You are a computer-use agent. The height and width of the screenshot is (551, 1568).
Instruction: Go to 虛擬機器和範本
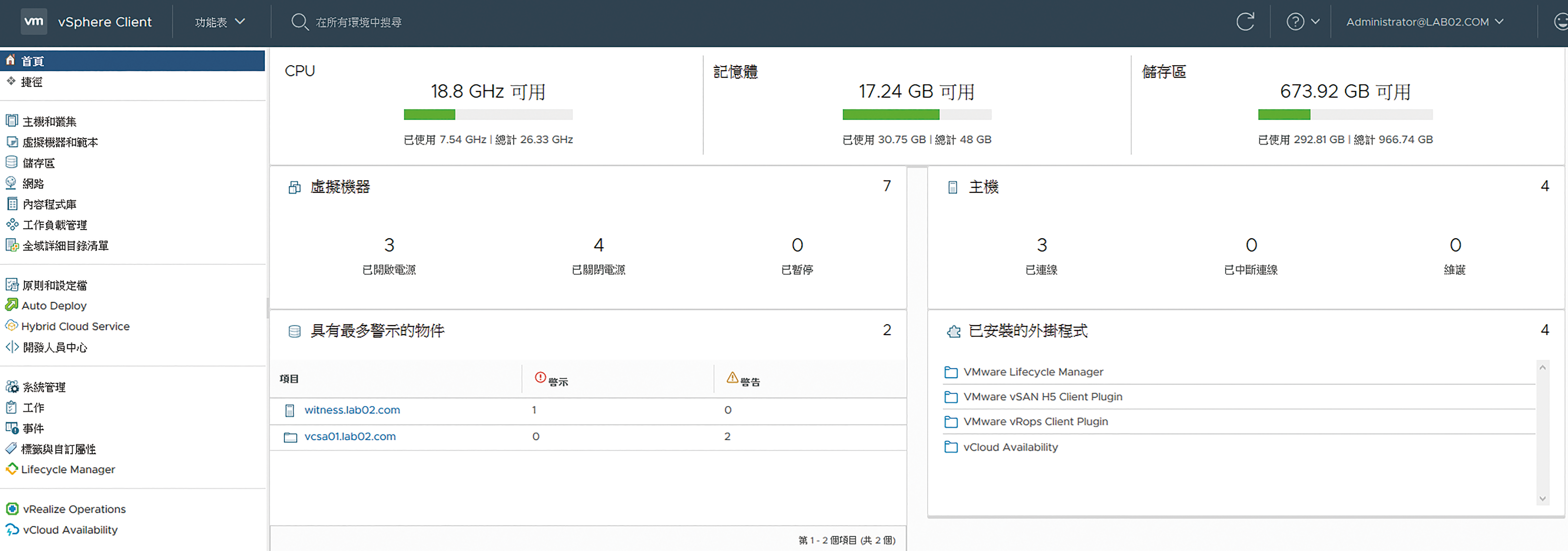point(60,142)
